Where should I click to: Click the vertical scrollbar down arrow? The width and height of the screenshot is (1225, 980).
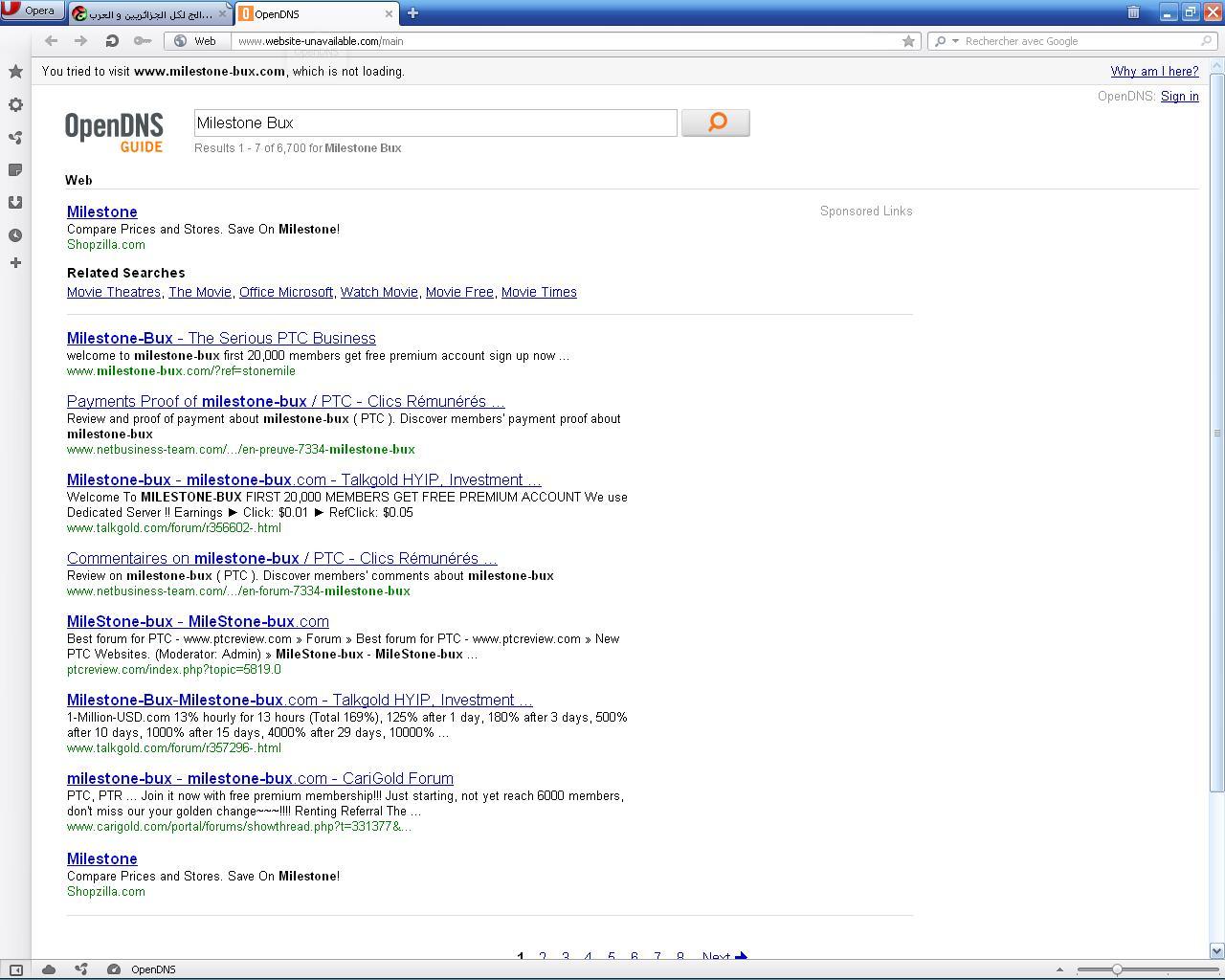click(1217, 951)
